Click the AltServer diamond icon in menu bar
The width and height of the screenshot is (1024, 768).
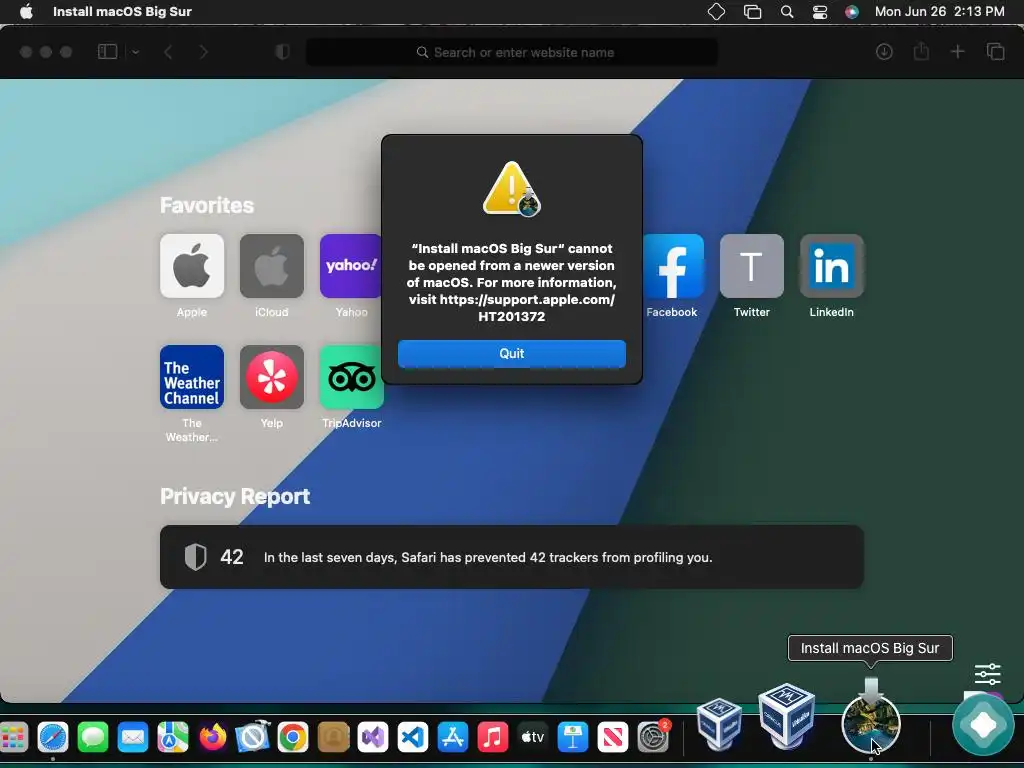pos(716,12)
